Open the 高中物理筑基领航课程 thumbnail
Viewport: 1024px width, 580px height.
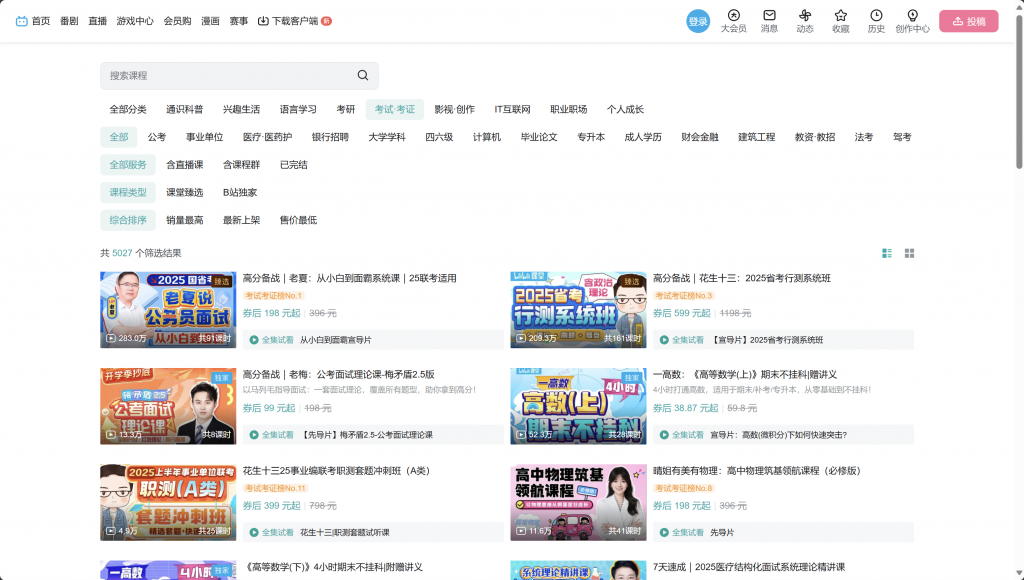[578, 502]
